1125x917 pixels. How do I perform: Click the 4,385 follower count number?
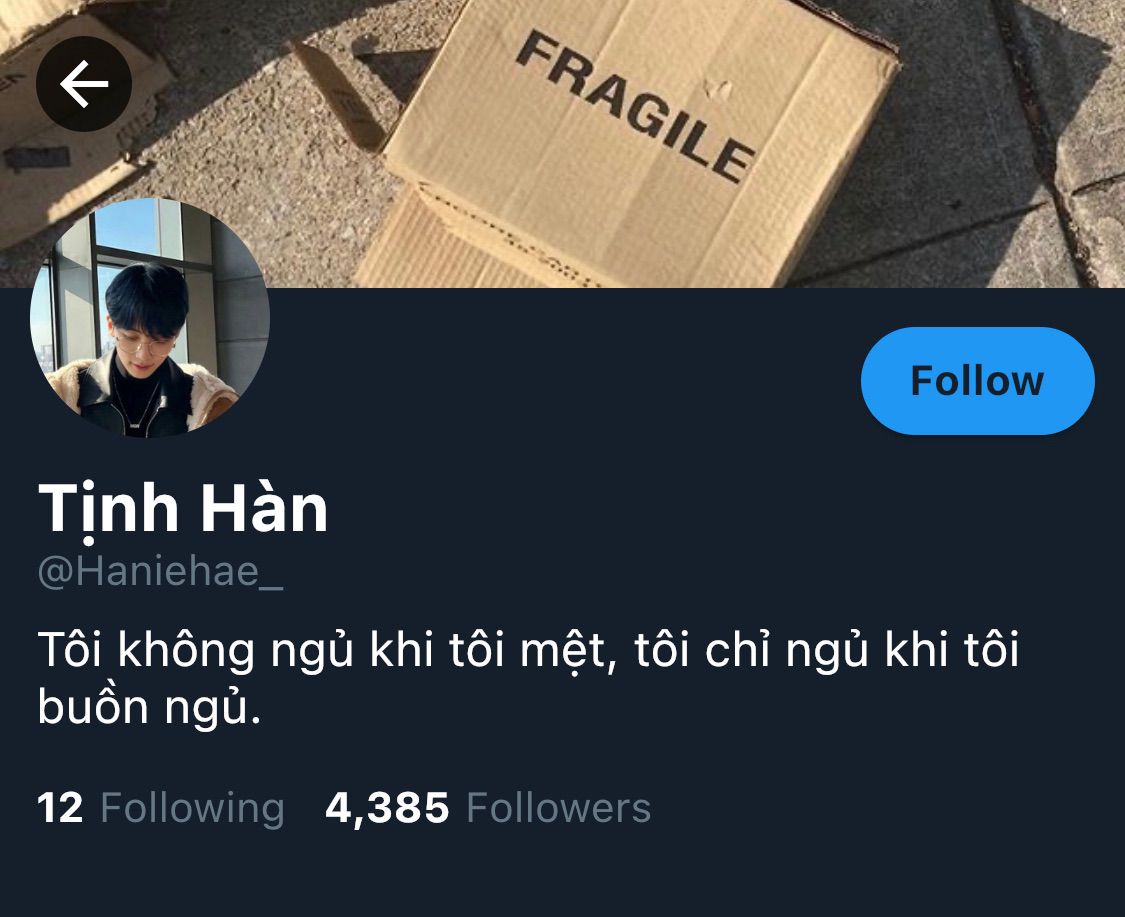pos(387,809)
